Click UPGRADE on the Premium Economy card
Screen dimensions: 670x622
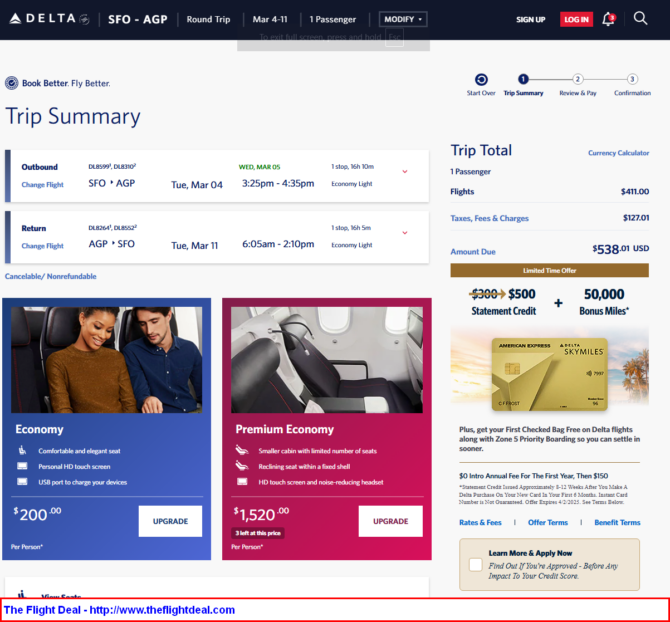click(390, 521)
